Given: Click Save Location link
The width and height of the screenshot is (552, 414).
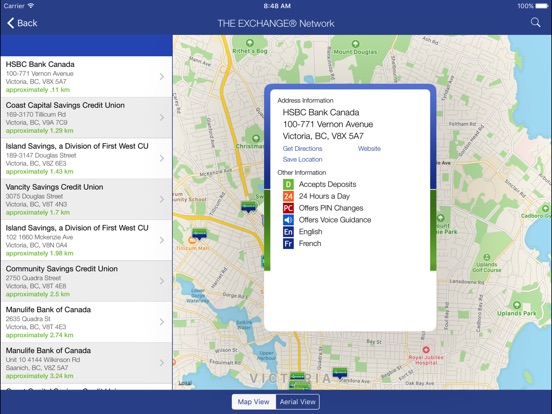Looking at the screenshot, I should [x=302, y=159].
